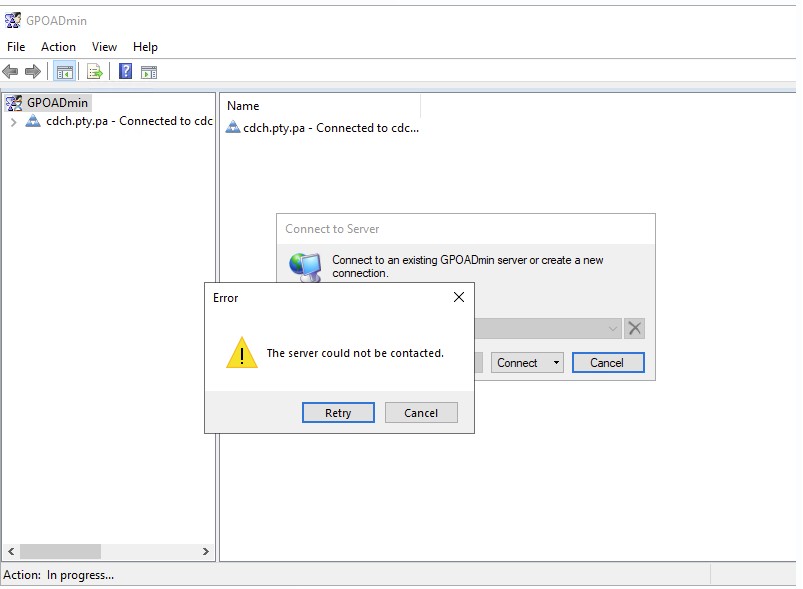Toggle the Show/Hide Console Tree icon

pos(64,71)
